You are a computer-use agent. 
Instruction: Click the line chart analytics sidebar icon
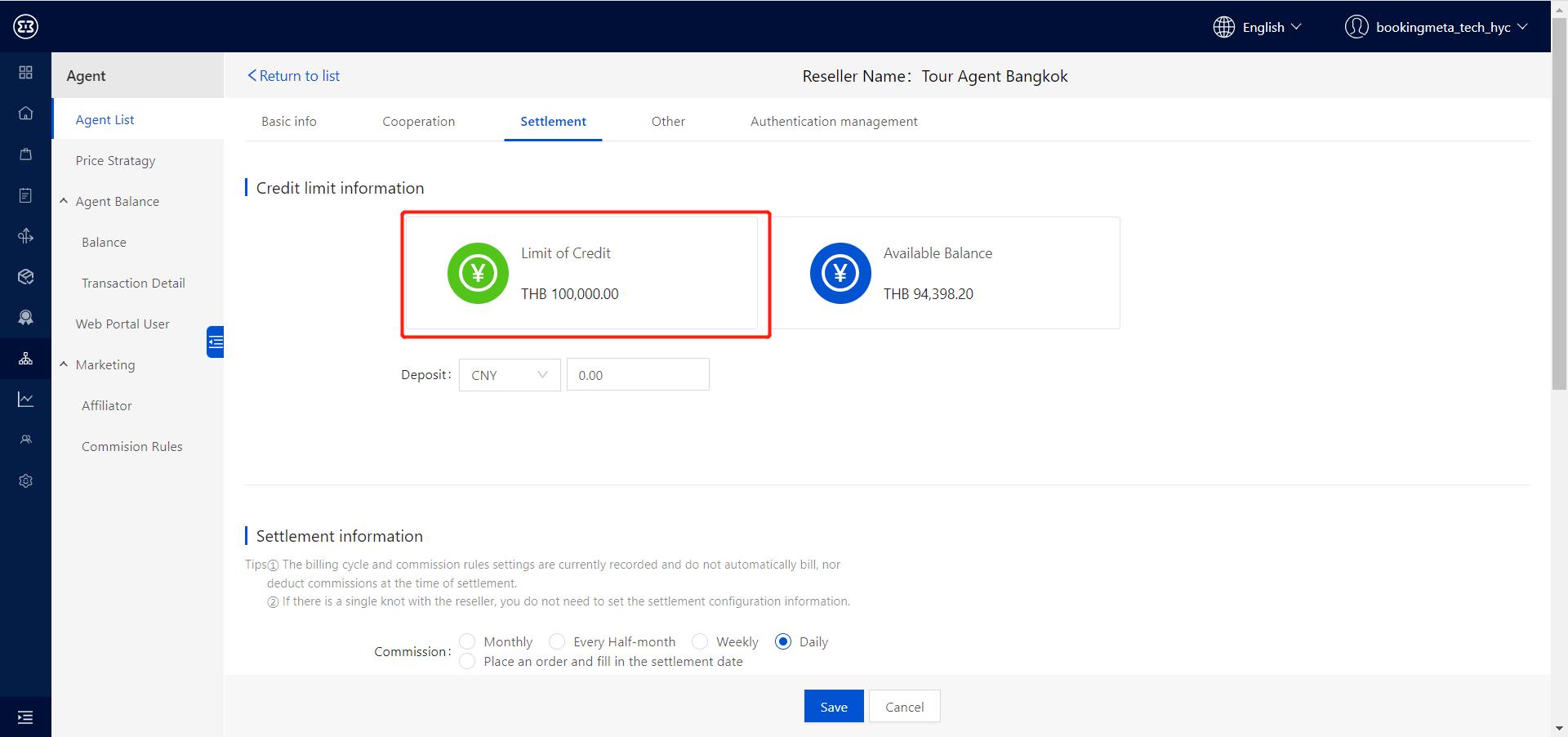25,399
